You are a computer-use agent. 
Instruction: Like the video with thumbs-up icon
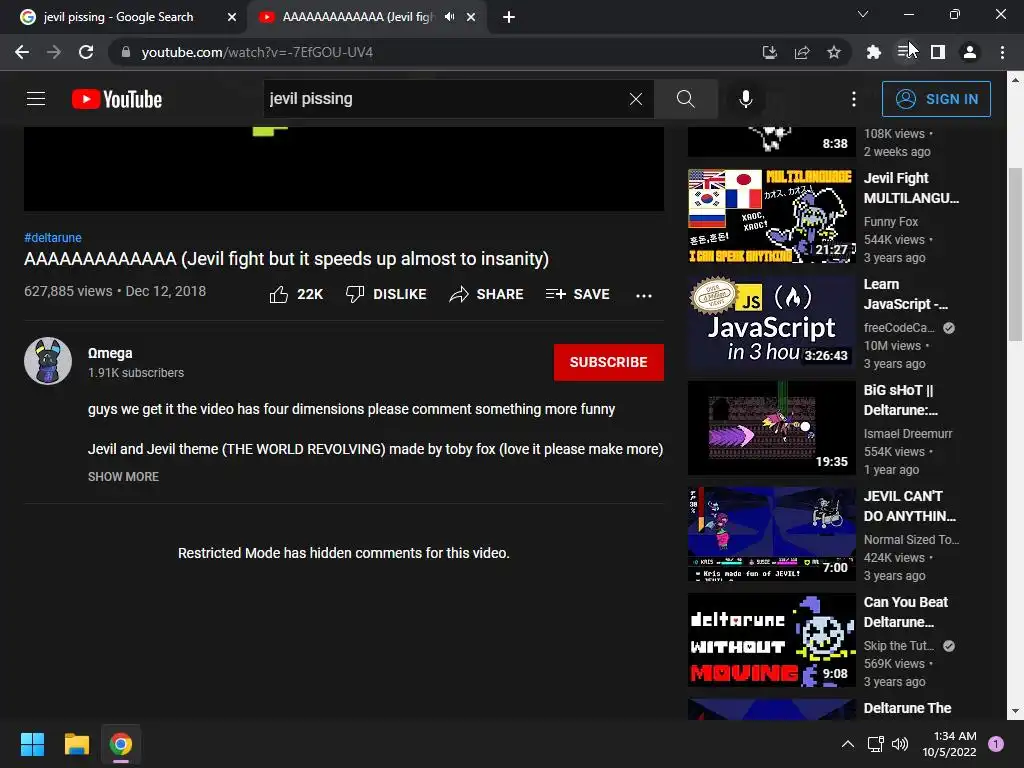coord(279,295)
